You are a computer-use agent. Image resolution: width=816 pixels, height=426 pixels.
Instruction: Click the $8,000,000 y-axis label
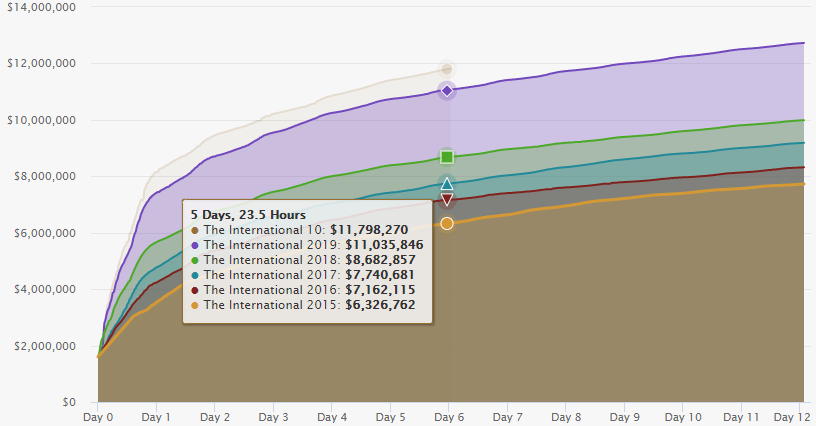tap(45, 176)
